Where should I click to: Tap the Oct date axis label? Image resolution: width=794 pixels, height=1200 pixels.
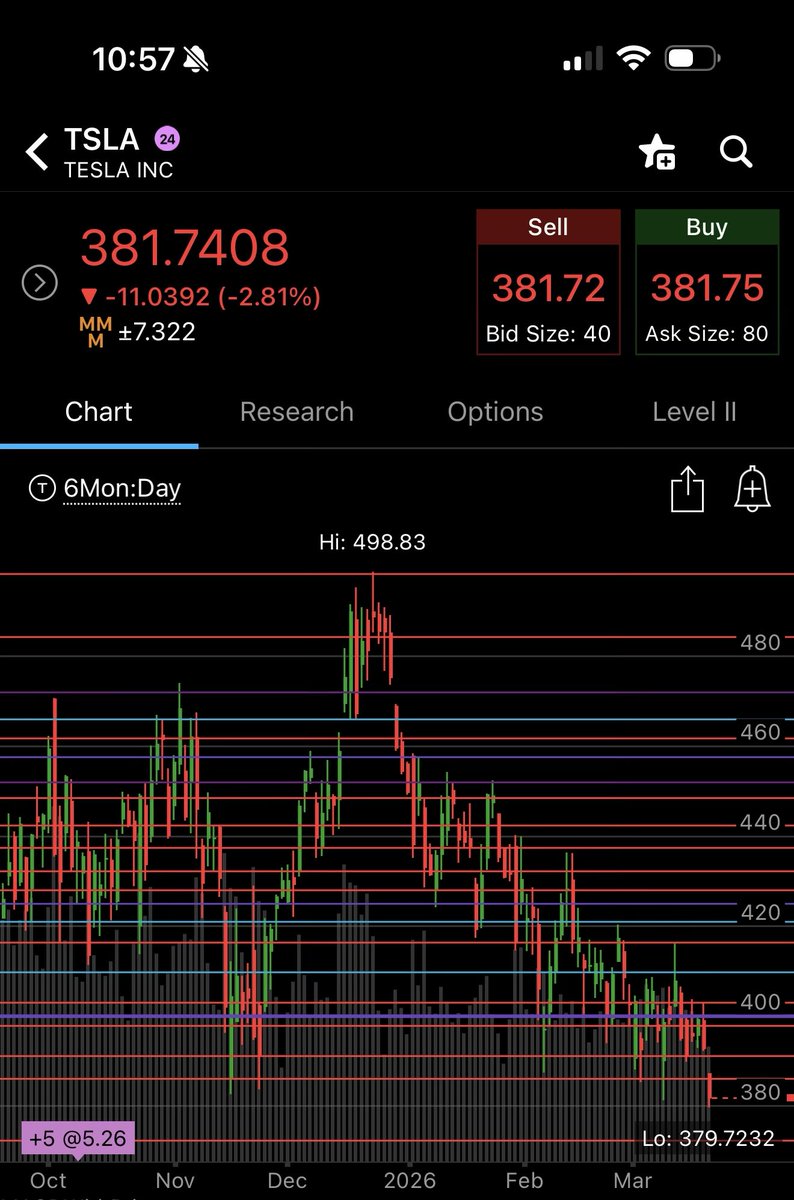point(49,1181)
